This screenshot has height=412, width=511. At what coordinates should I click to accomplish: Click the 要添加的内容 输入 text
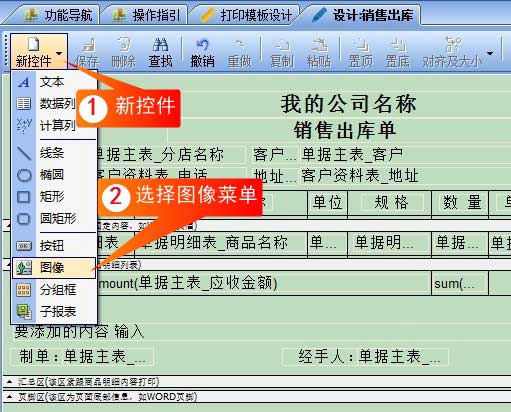point(79,332)
